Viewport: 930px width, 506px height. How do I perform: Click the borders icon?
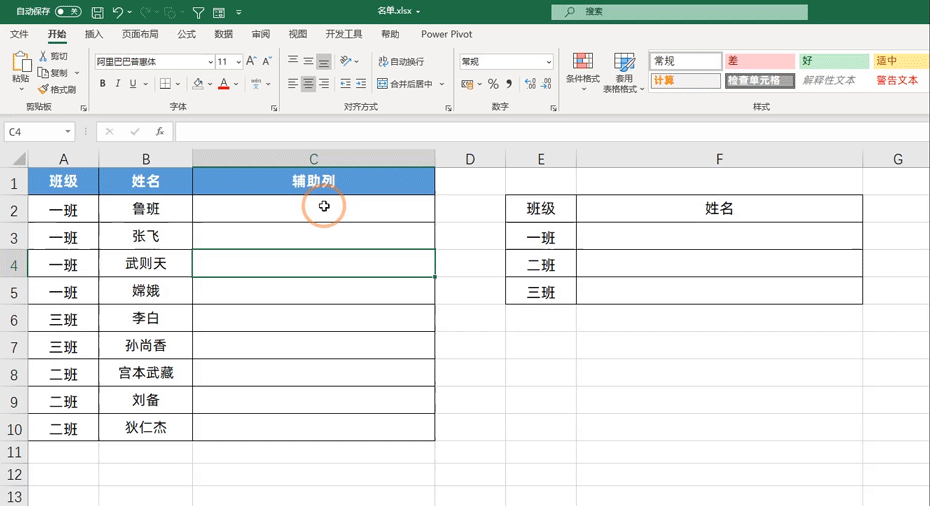point(165,84)
